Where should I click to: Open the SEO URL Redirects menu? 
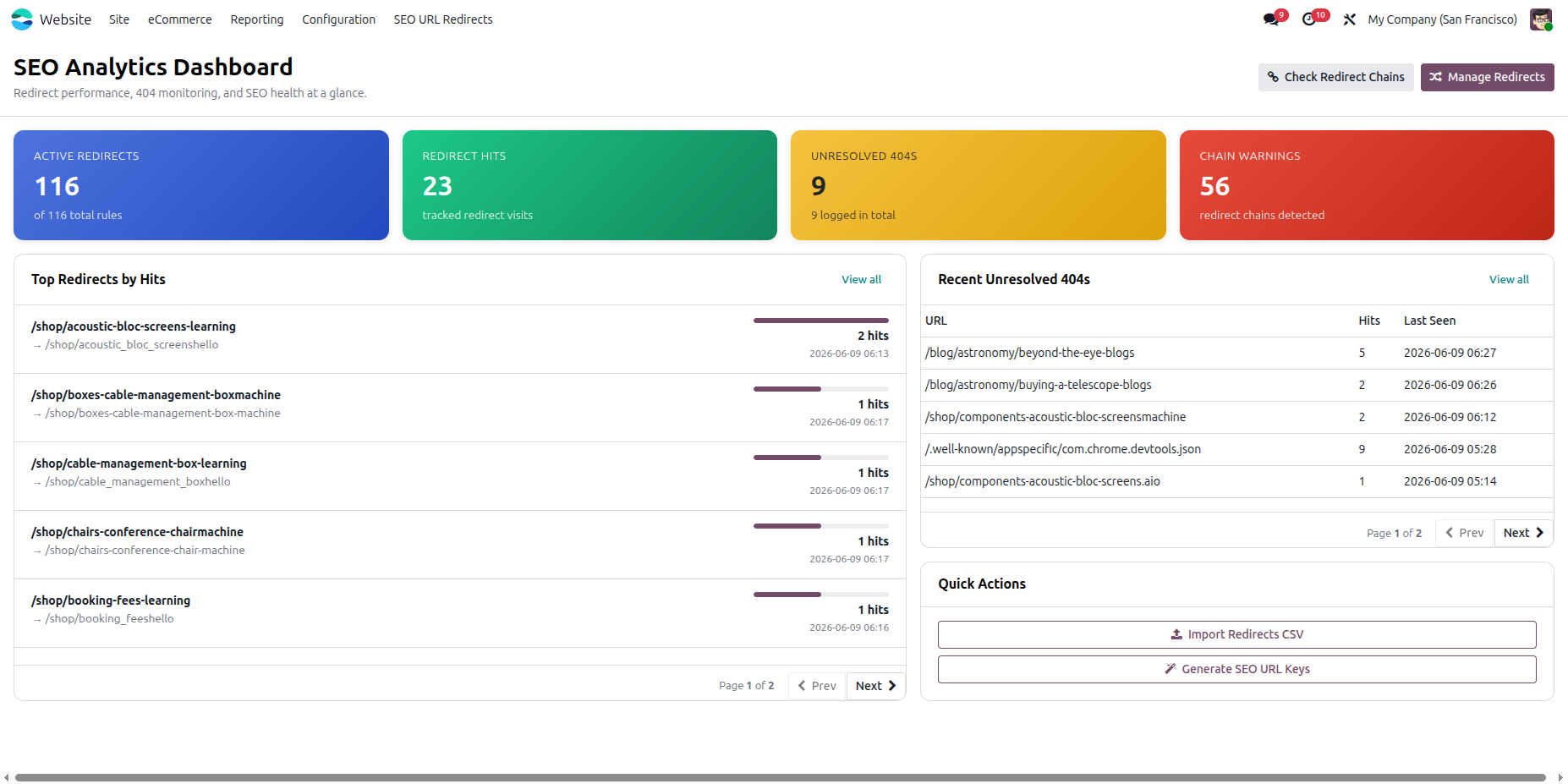coord(443,19)
